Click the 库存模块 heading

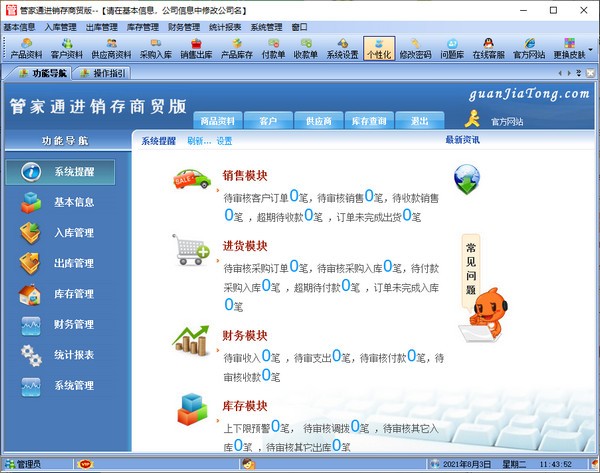click(245, 406)
